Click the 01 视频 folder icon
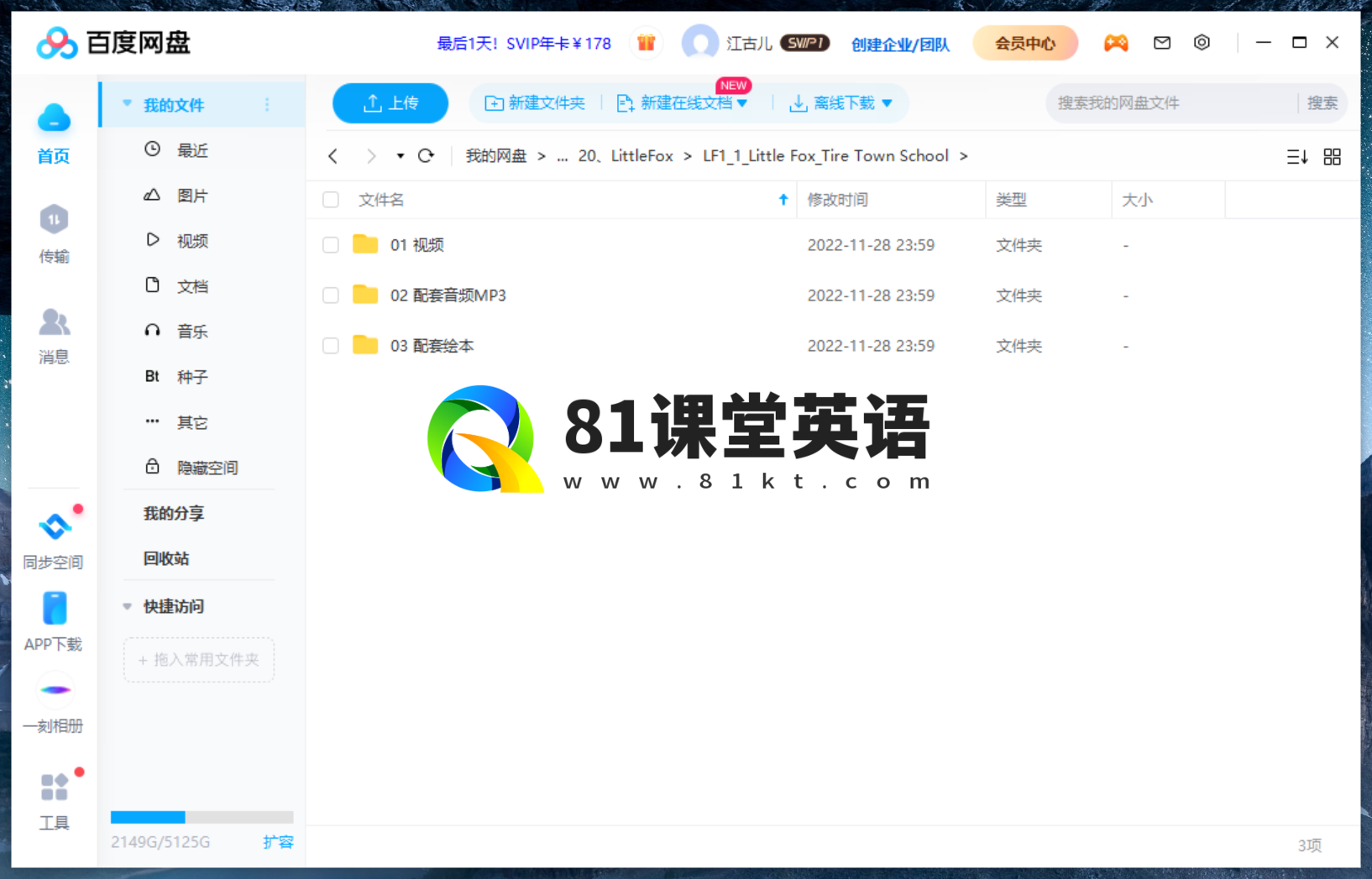Image resolution: width=1372 pixels, height=879 pixels. [365, 244]
